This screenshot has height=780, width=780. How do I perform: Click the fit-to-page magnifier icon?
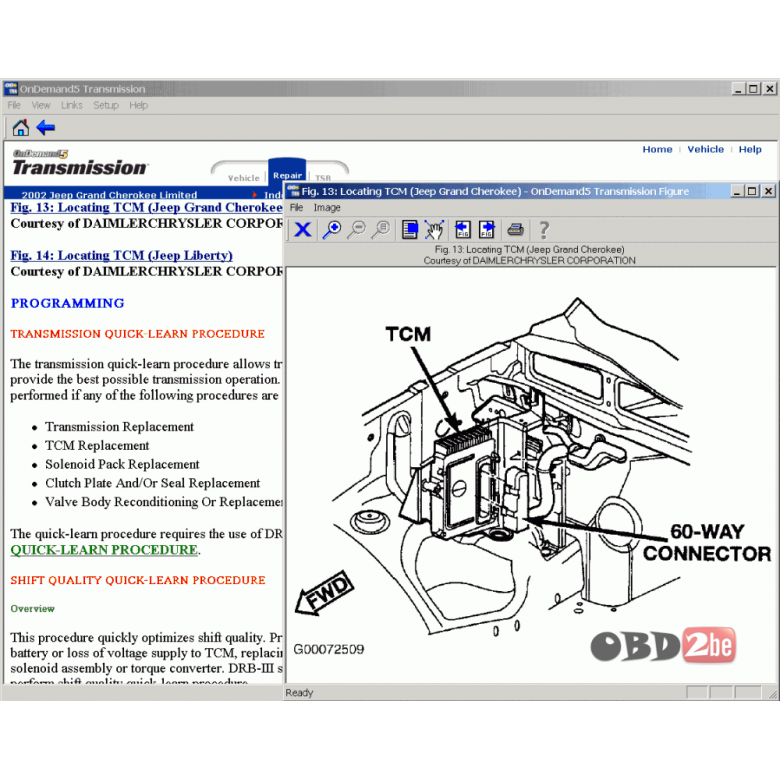pyautogui.click(x=381, y=230)
